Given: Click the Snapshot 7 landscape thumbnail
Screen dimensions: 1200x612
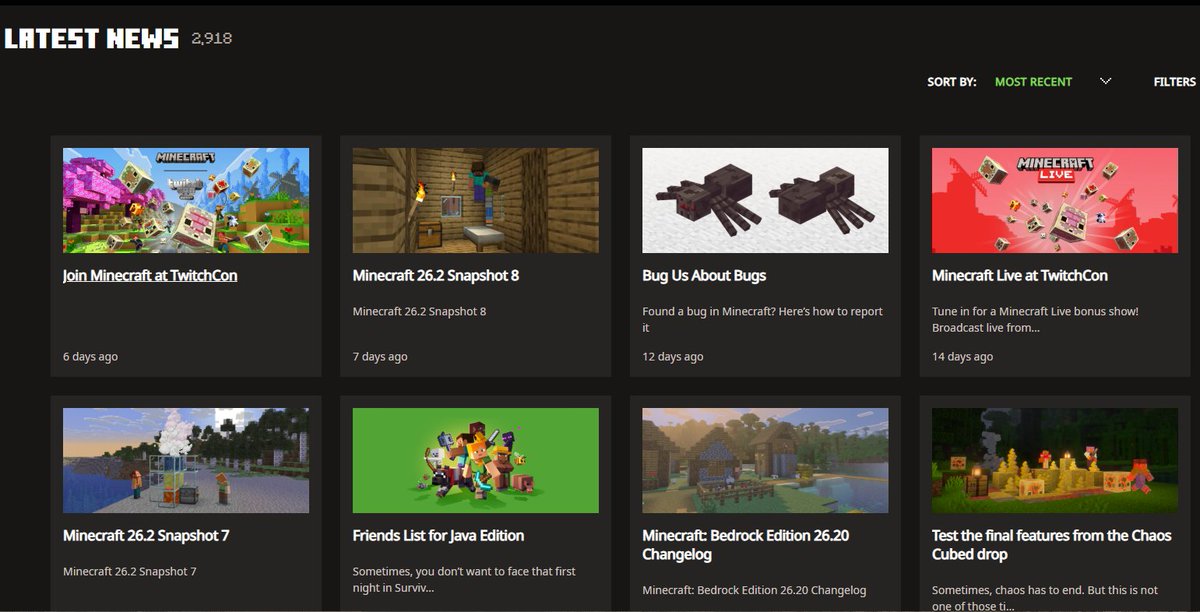Looking at the screenshot, I should pos(186,460).
